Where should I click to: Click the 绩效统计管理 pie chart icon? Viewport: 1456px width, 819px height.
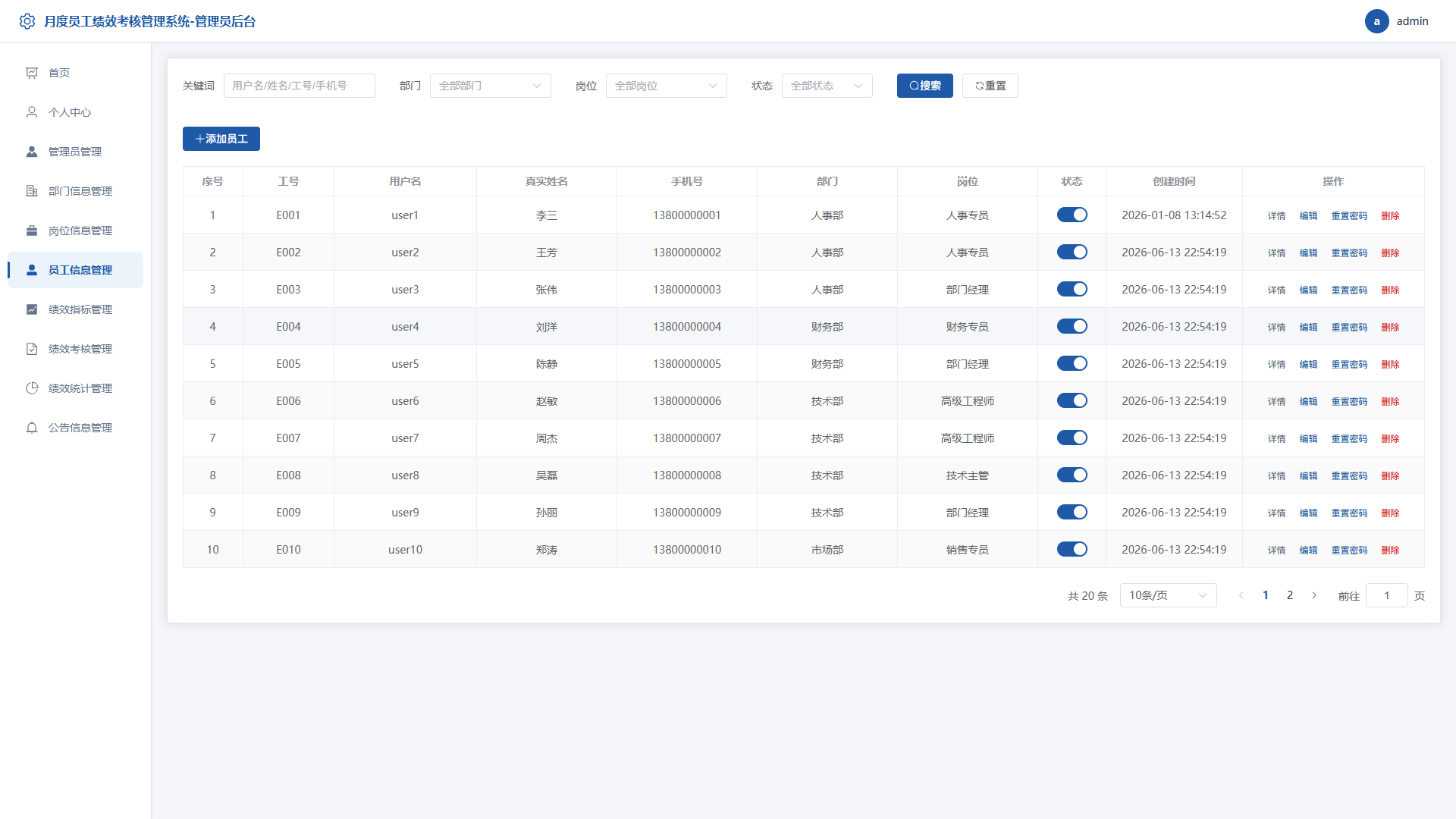(x=32, y=388)
